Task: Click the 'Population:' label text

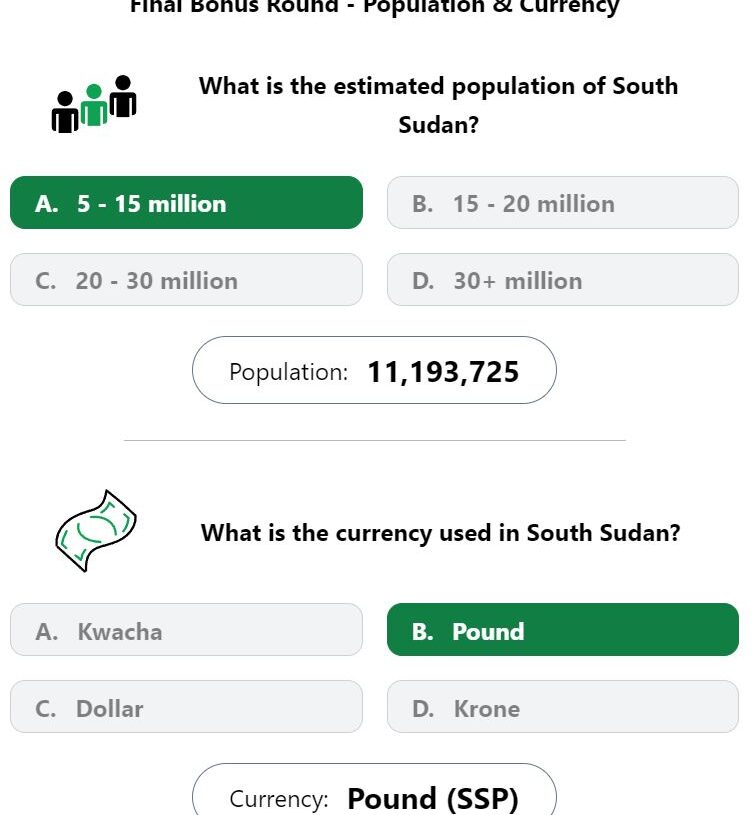Action: point(288,373)
